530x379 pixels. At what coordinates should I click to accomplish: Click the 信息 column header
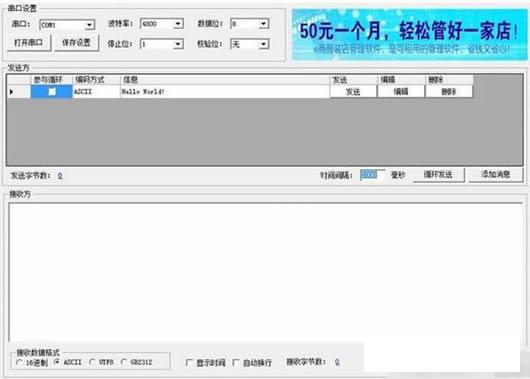tap(225, 80)
